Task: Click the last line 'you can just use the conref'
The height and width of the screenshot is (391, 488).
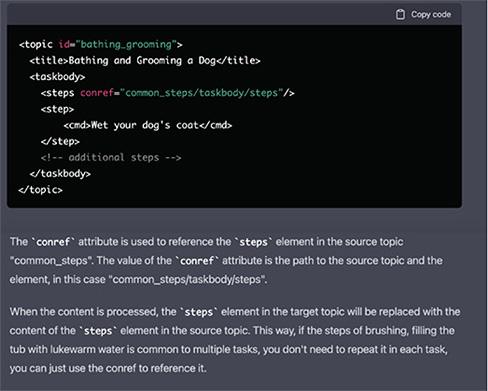Action: click(x=108, y=368)
